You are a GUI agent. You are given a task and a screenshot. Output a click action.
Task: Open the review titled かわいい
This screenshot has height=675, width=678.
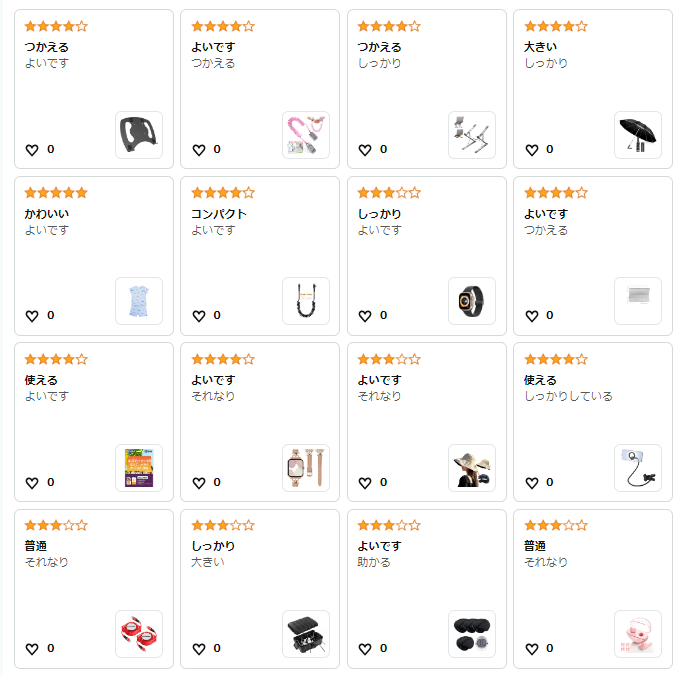click(x=47, y=214)
